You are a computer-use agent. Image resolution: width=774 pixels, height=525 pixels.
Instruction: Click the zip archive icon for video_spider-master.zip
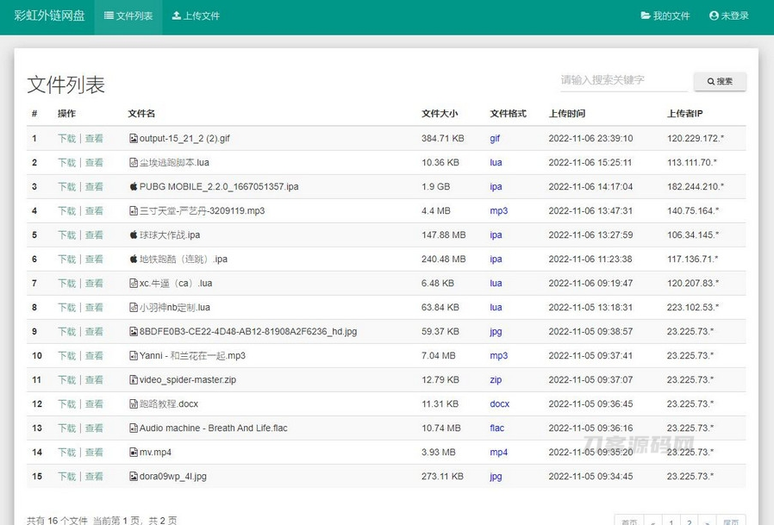coord(133,380)
